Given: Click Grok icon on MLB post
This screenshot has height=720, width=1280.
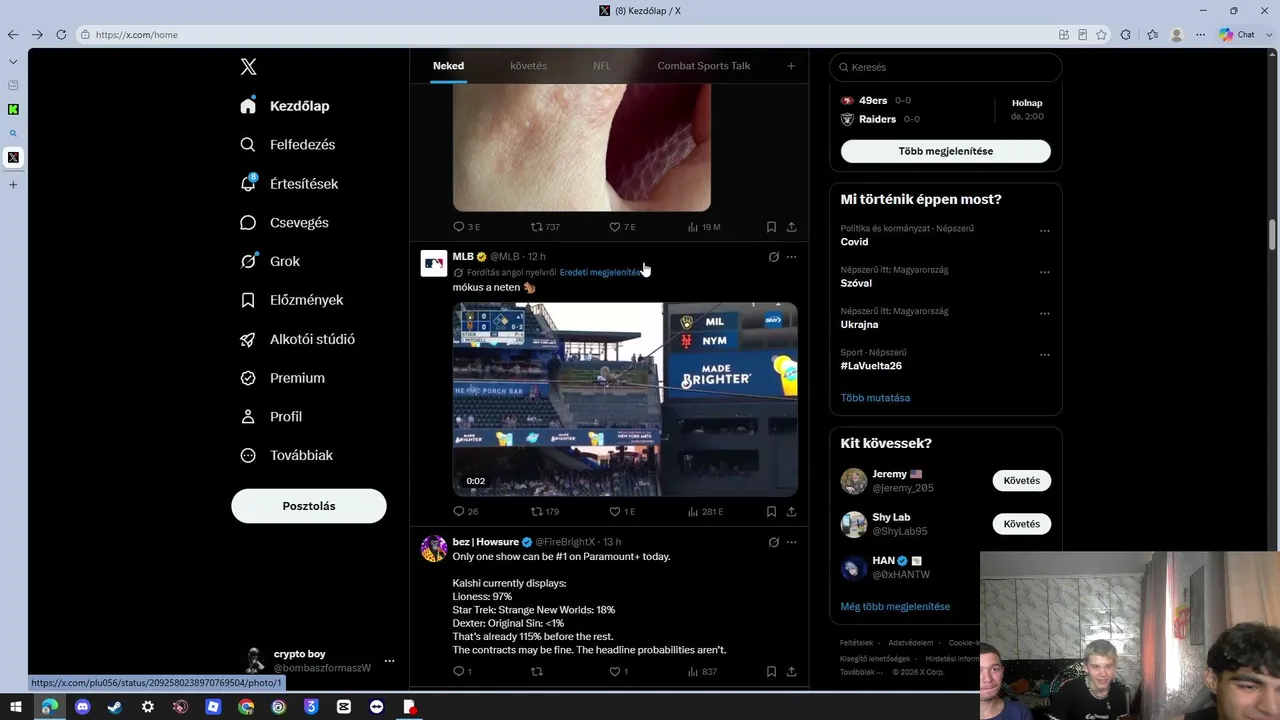Looking at the screenshot, I should [773, 257].
